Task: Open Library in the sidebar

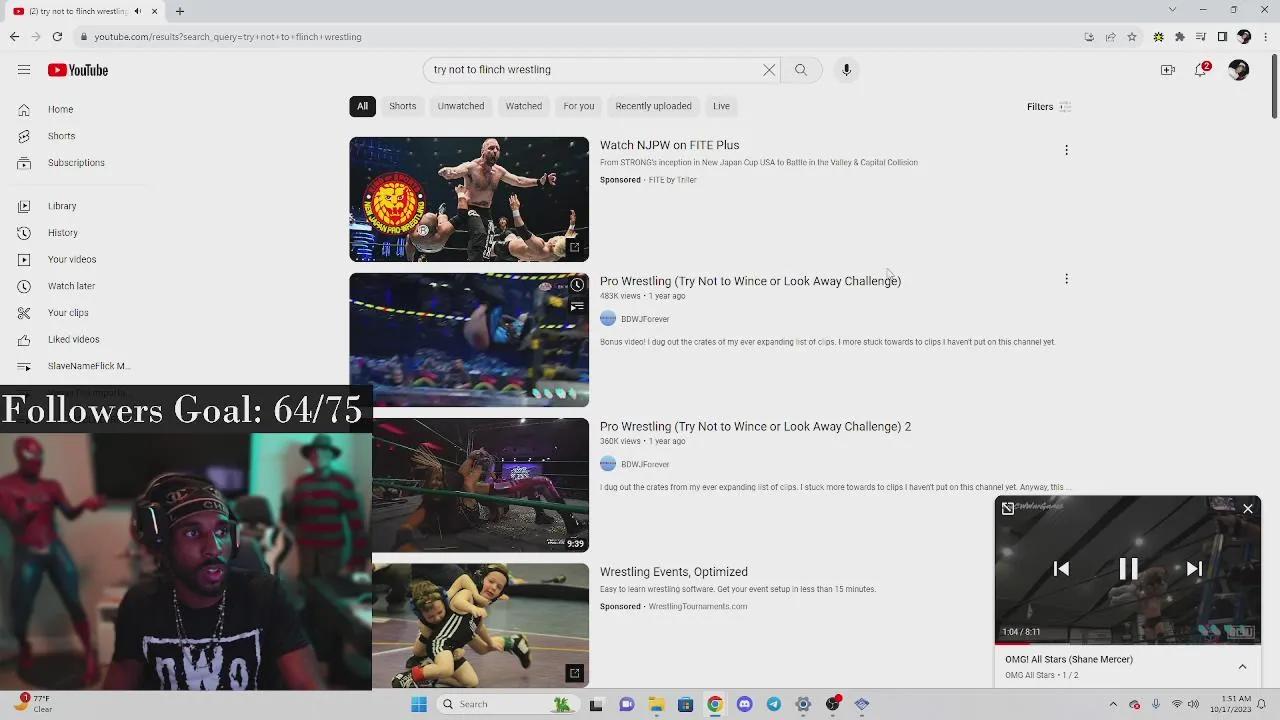Action: coord(62,206)
